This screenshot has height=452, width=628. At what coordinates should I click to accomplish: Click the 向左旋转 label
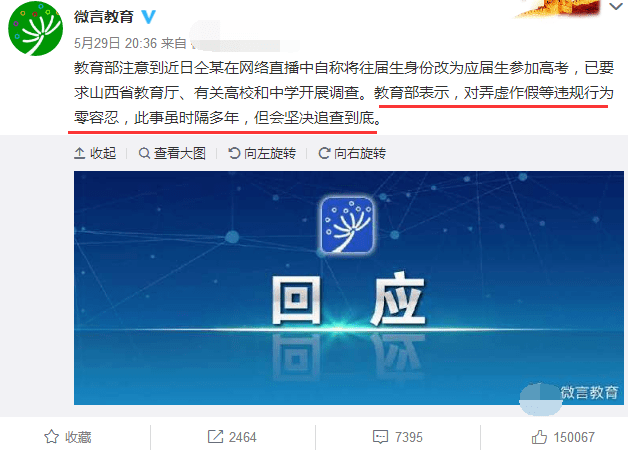point(270,153)
